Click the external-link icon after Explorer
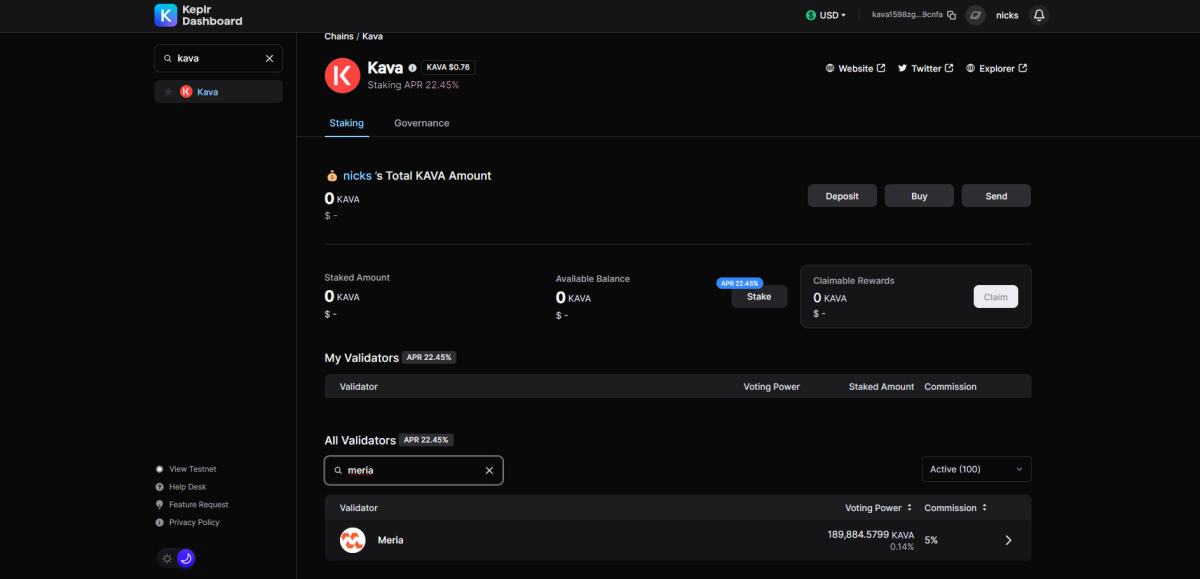Image resolution: width=1200 pixels, height=579 pixels. point(1023,68)
